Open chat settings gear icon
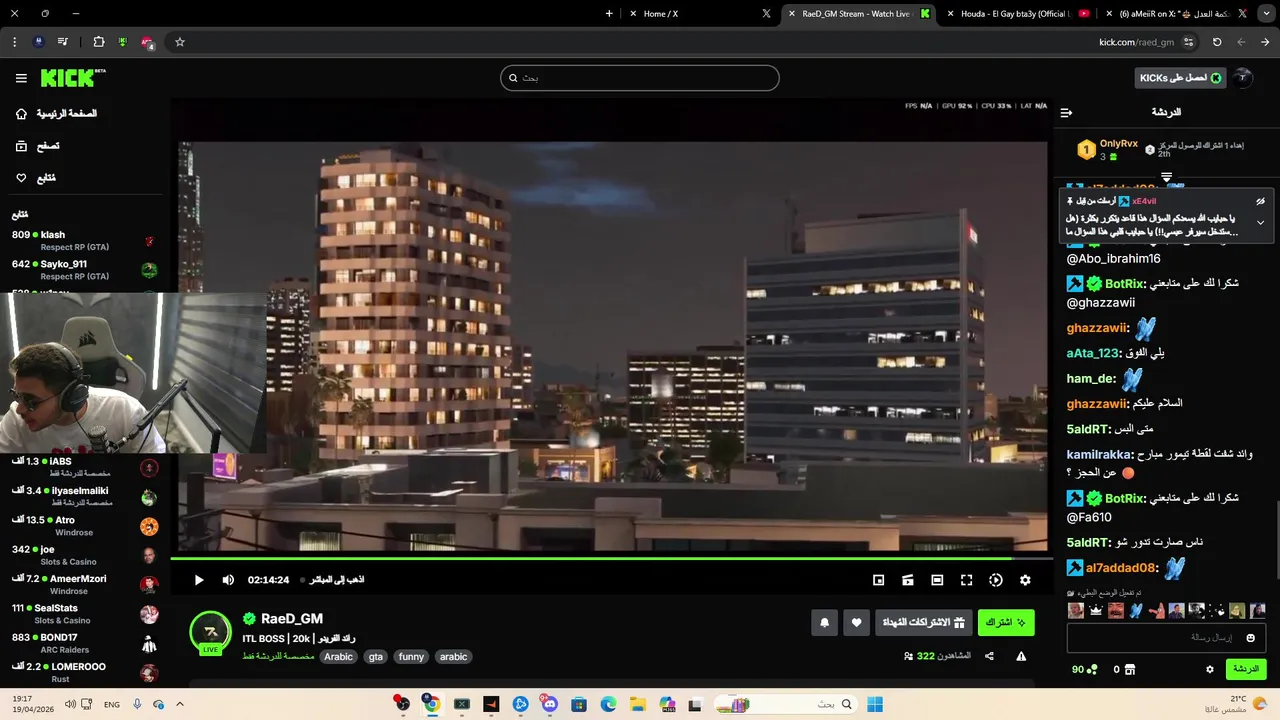Screen dimensions: 1280x720 [x=1209, y=669]
